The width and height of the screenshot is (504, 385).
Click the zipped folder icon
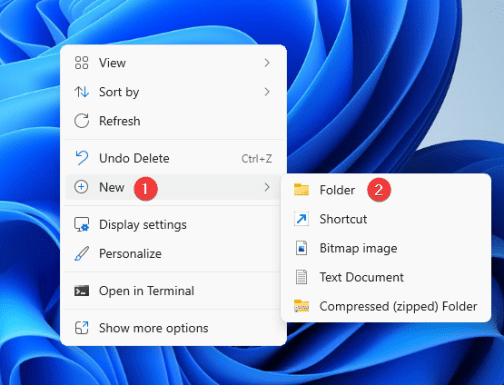[301, 306]
